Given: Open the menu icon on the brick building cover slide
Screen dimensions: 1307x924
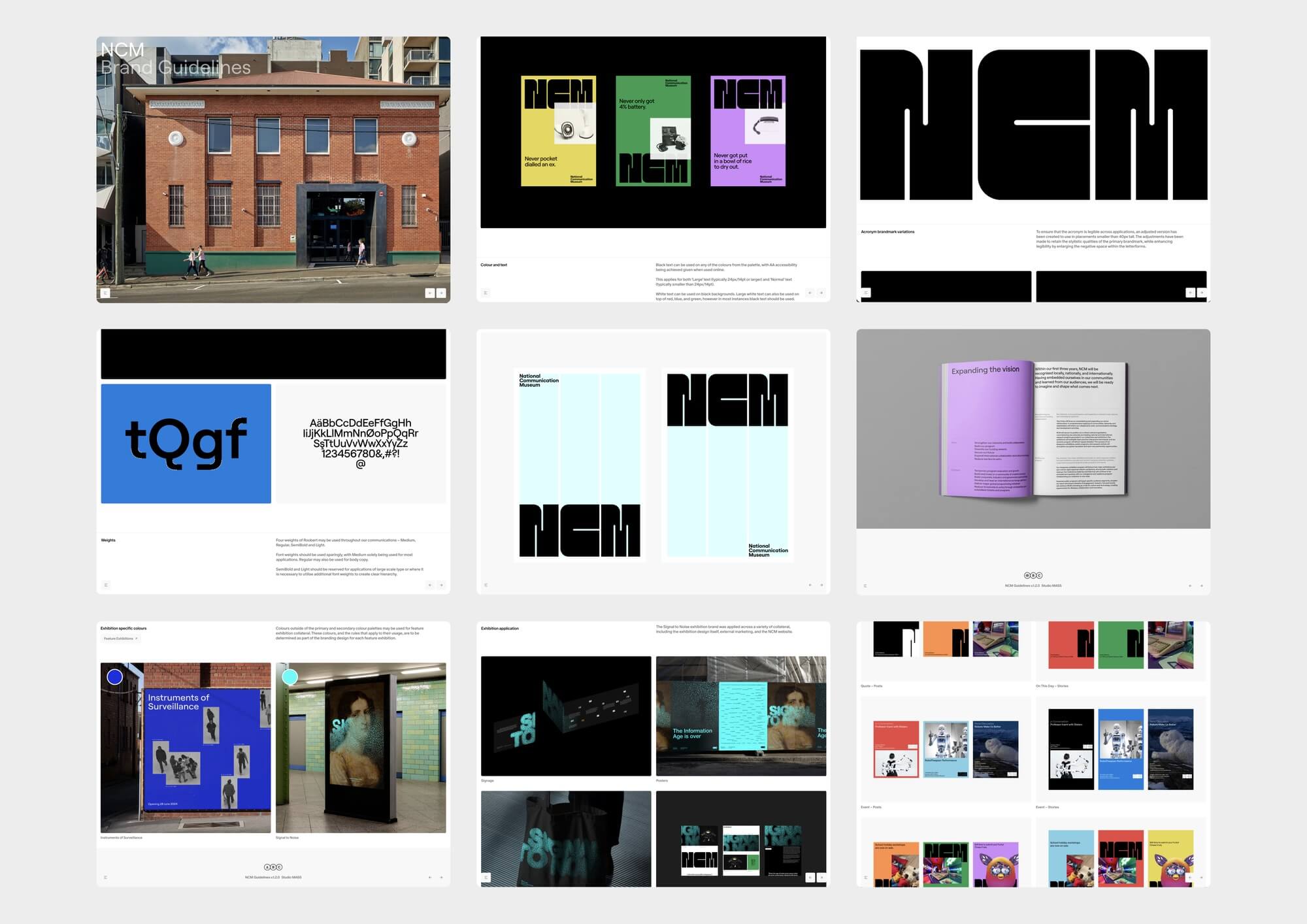Looking at the screenshot, I should click(105, 293).
